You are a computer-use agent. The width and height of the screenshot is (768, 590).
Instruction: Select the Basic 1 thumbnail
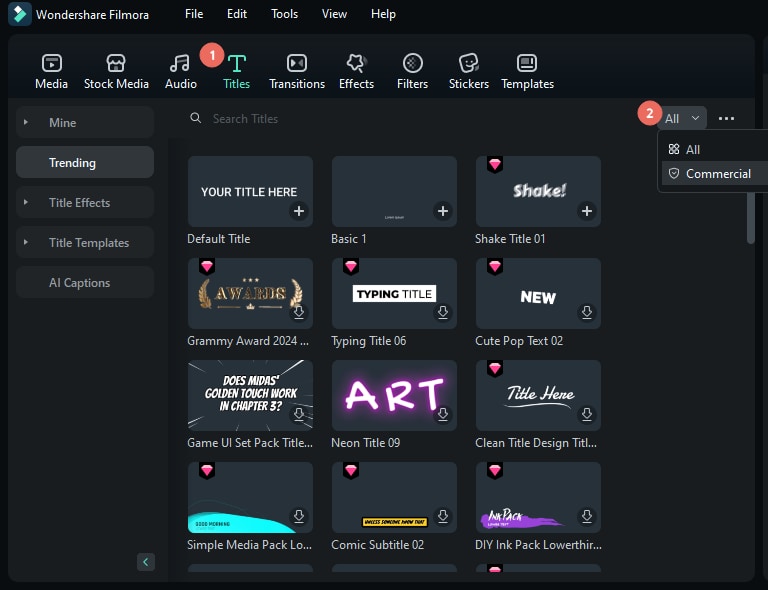coord(394,191)
